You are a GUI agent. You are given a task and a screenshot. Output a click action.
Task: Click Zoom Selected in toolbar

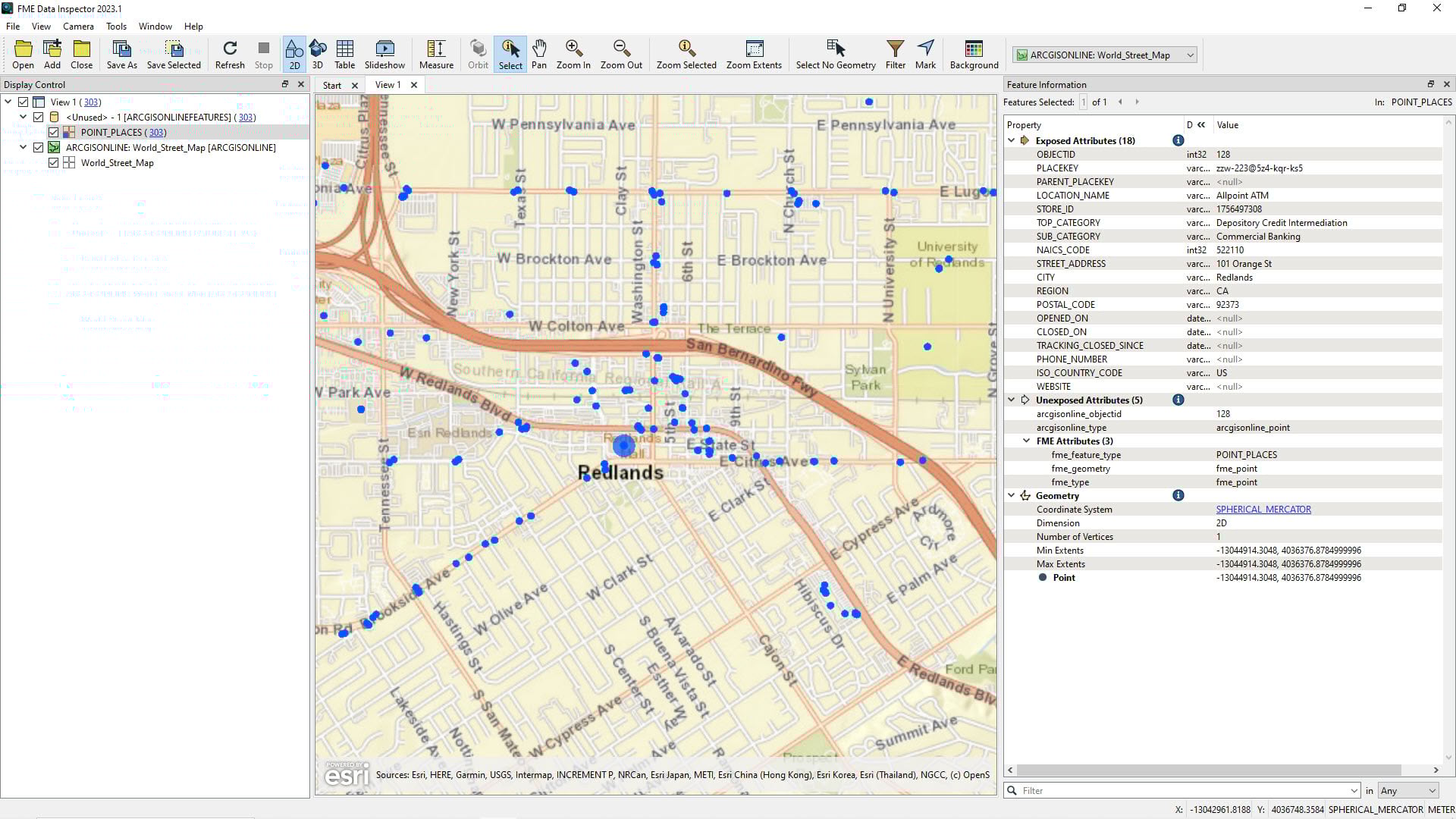point(686,55)
